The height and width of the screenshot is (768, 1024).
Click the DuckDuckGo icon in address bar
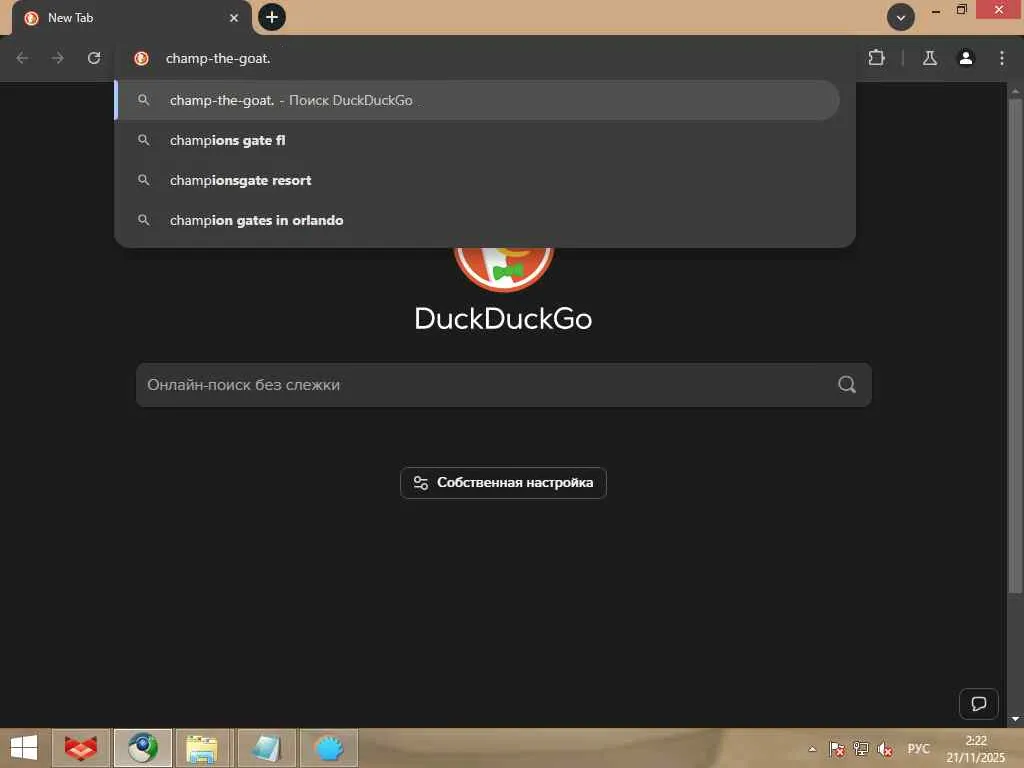click(x=141, y=59)
